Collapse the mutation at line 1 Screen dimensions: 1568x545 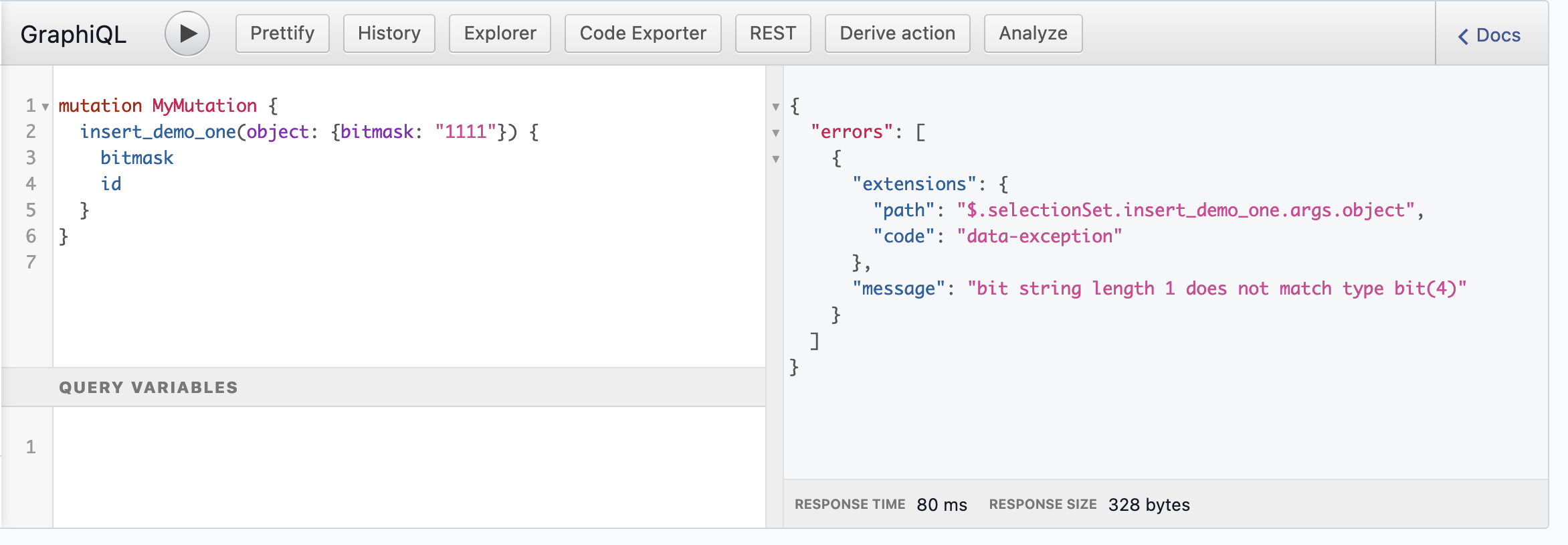45,106
